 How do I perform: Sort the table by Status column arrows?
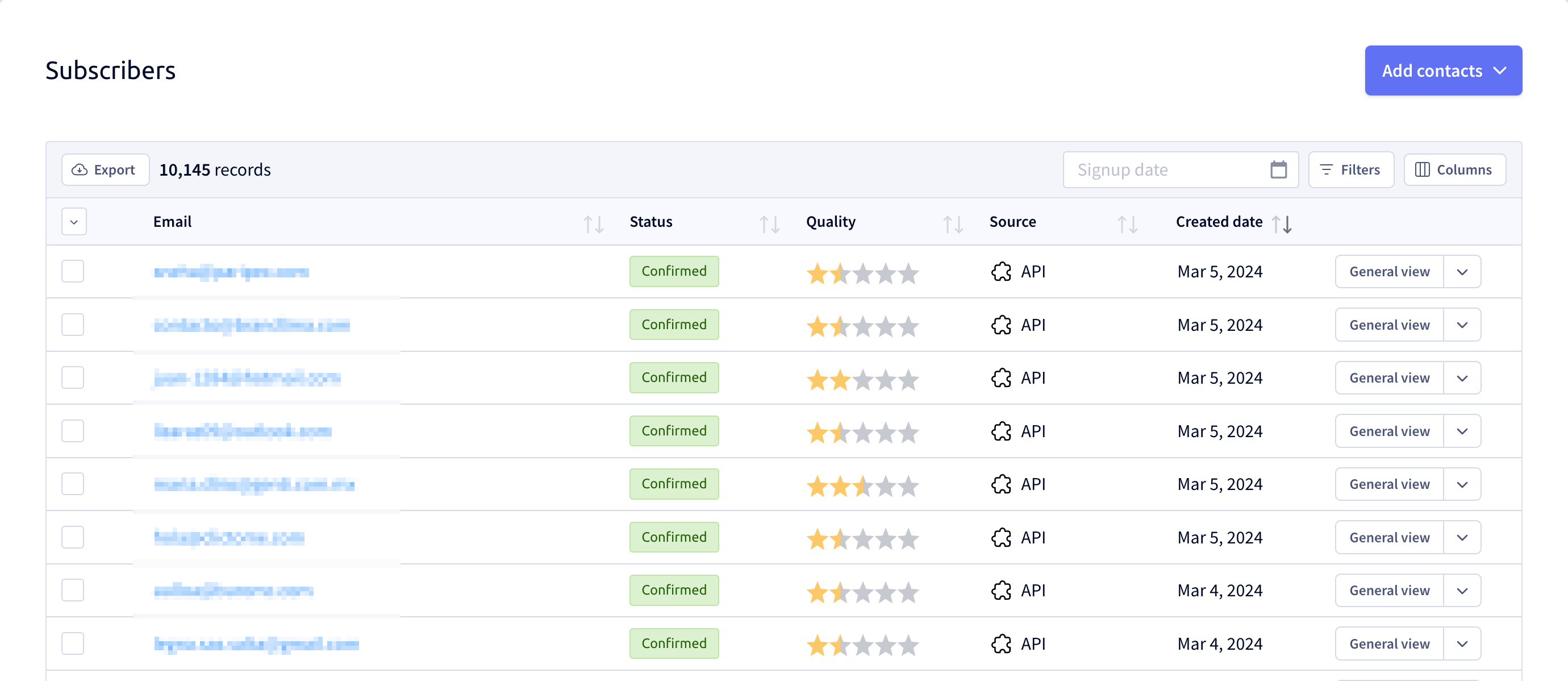[x=769, y=223]
